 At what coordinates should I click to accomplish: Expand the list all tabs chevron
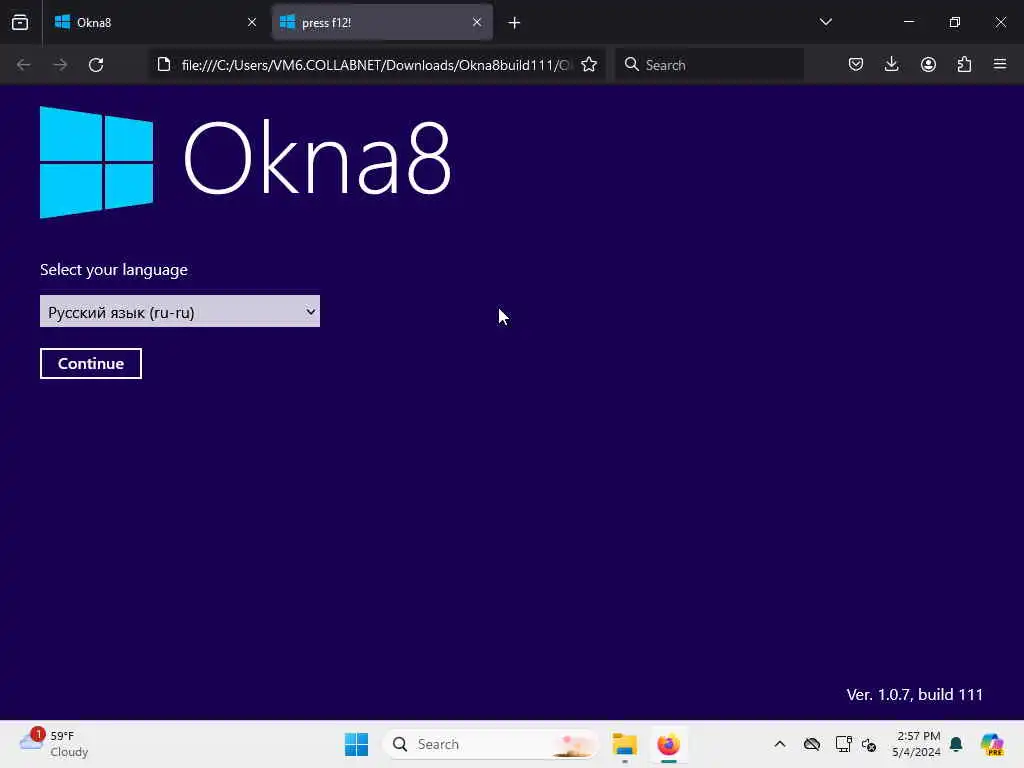(825, 22)
